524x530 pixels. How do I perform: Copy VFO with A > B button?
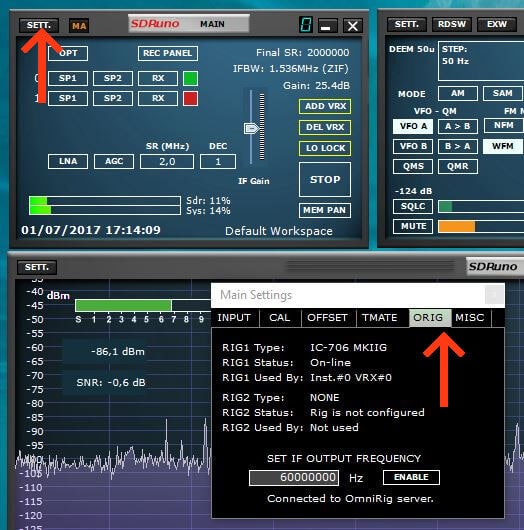point(458,126)
